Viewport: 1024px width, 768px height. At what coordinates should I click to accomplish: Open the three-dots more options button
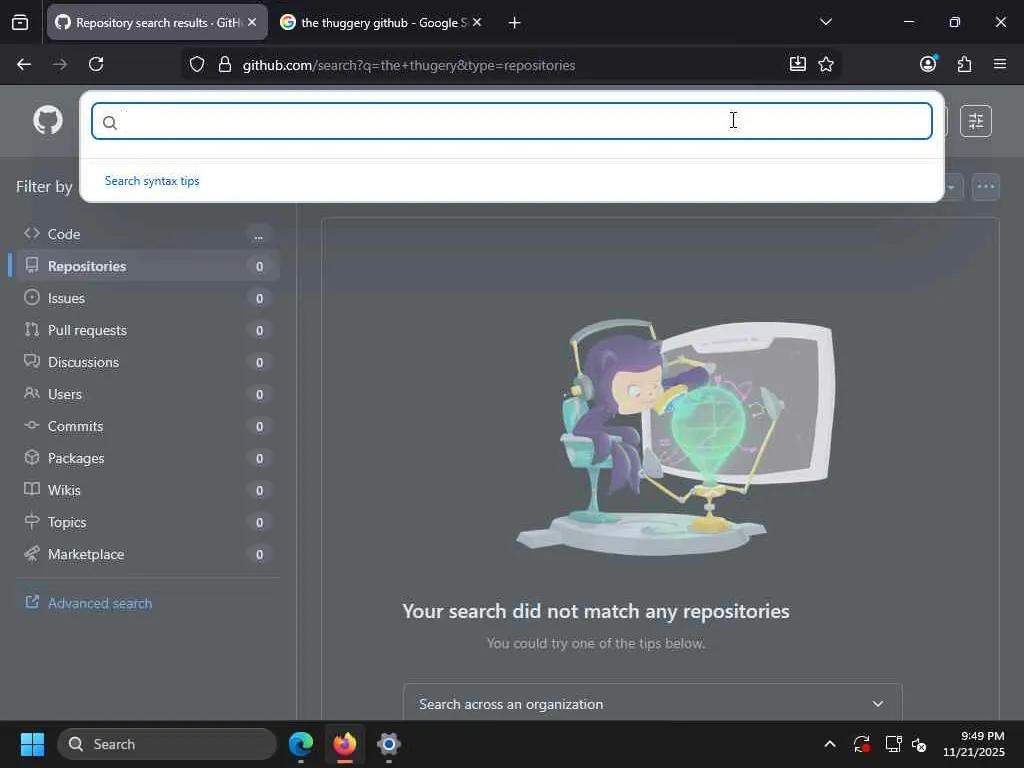point(985,187)
